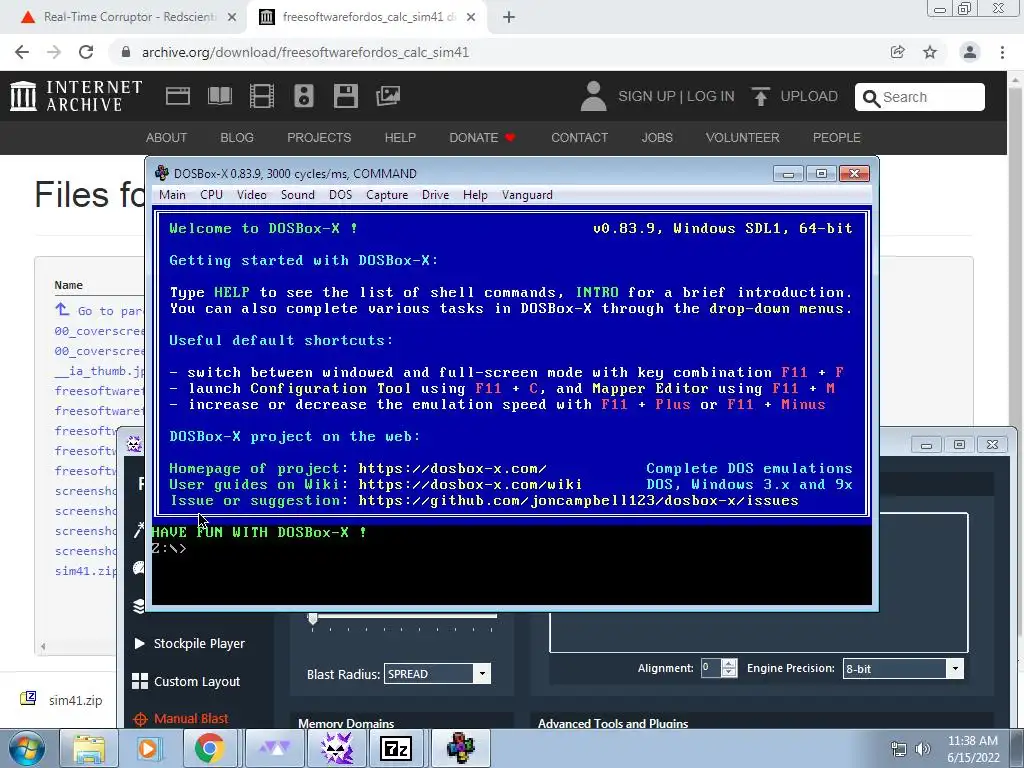The image size is (1024, 768).
Task: Open the PROJECTS nav link
Action: (319, 138)
